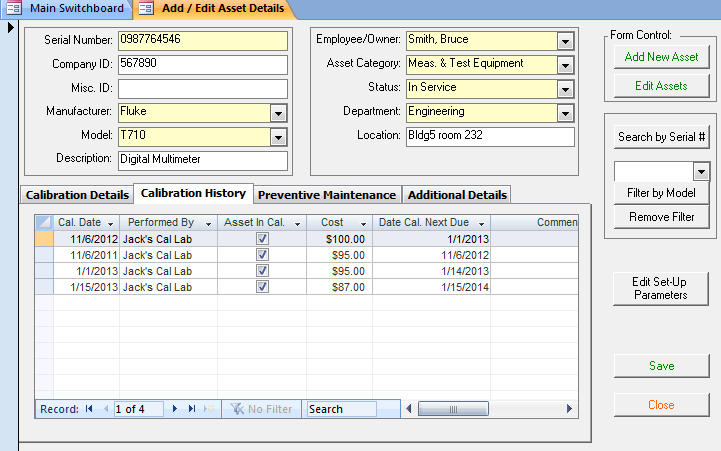The image size is (721, 451).
Task: Open the Filter by Model combo box
Action: (701, 172)
